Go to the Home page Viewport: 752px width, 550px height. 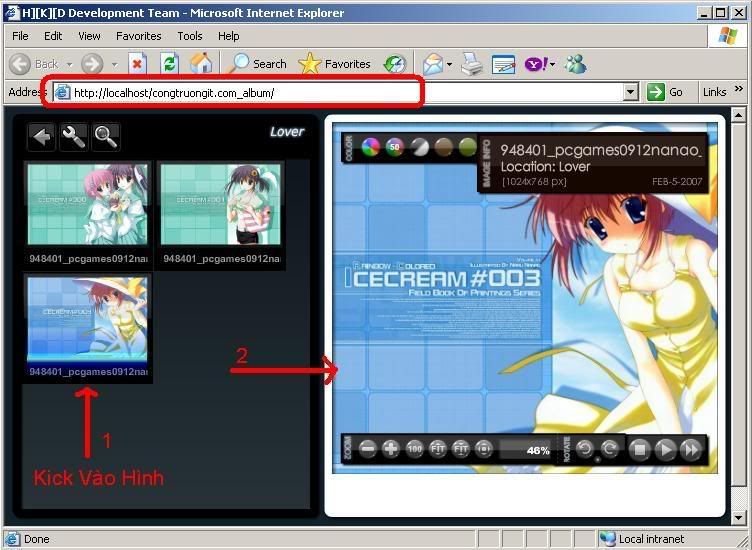coord(201,64)
